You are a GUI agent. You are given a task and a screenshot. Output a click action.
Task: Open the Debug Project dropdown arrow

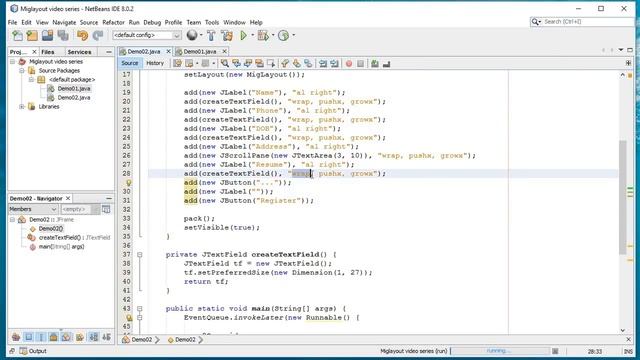[x=273, y=35]
